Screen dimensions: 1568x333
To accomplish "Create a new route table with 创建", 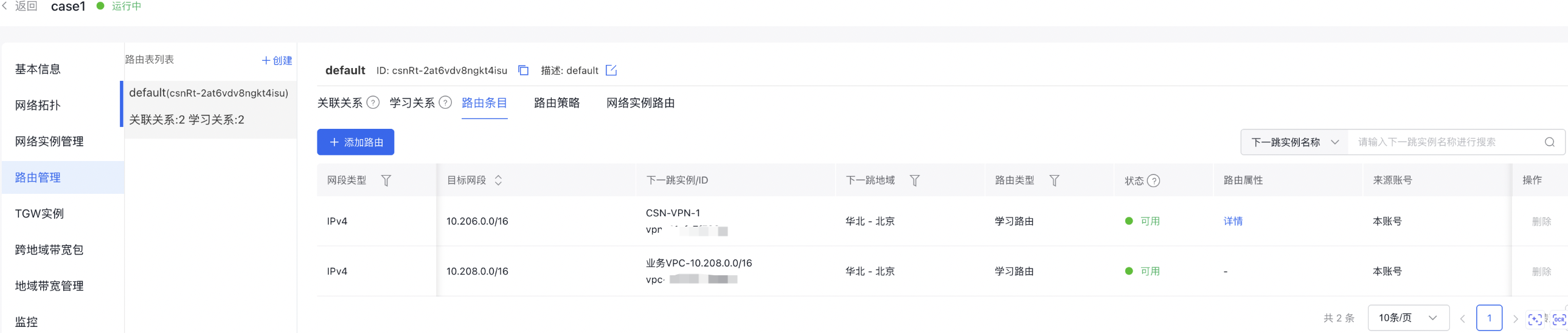I will pos(277,60).
